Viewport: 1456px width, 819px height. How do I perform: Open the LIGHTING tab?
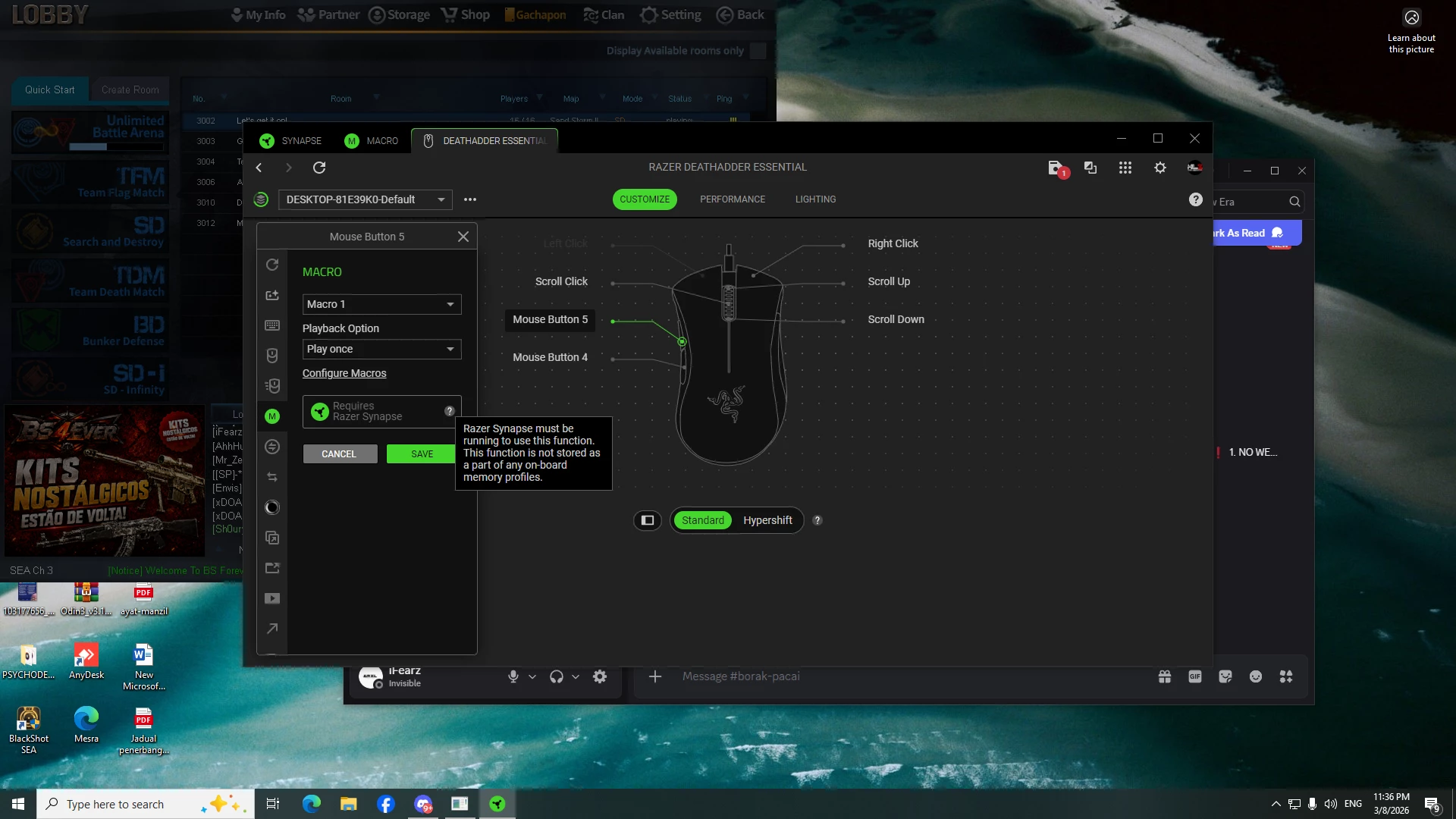[816, 199]
